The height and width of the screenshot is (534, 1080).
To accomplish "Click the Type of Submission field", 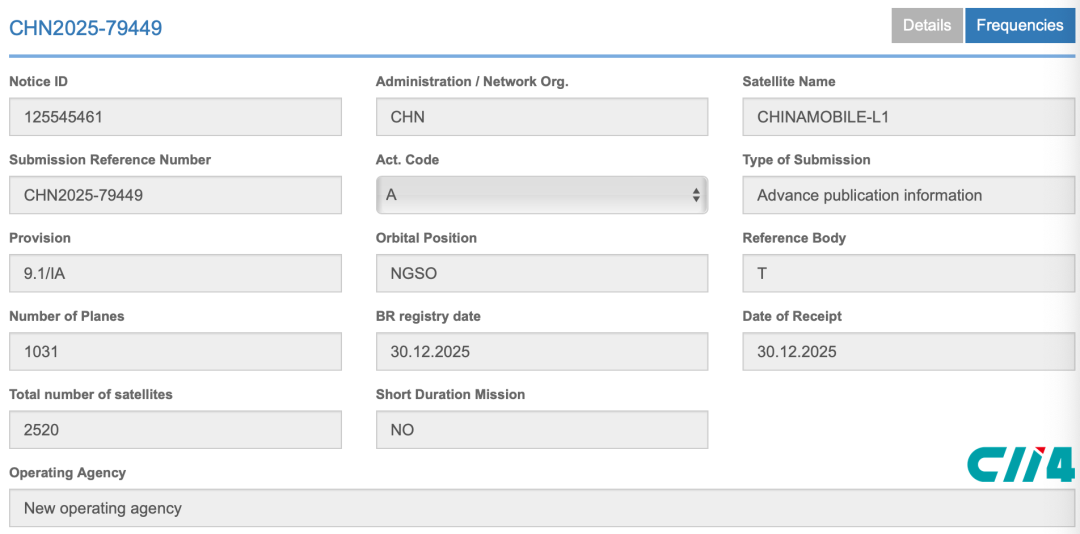I will point(908,195).
